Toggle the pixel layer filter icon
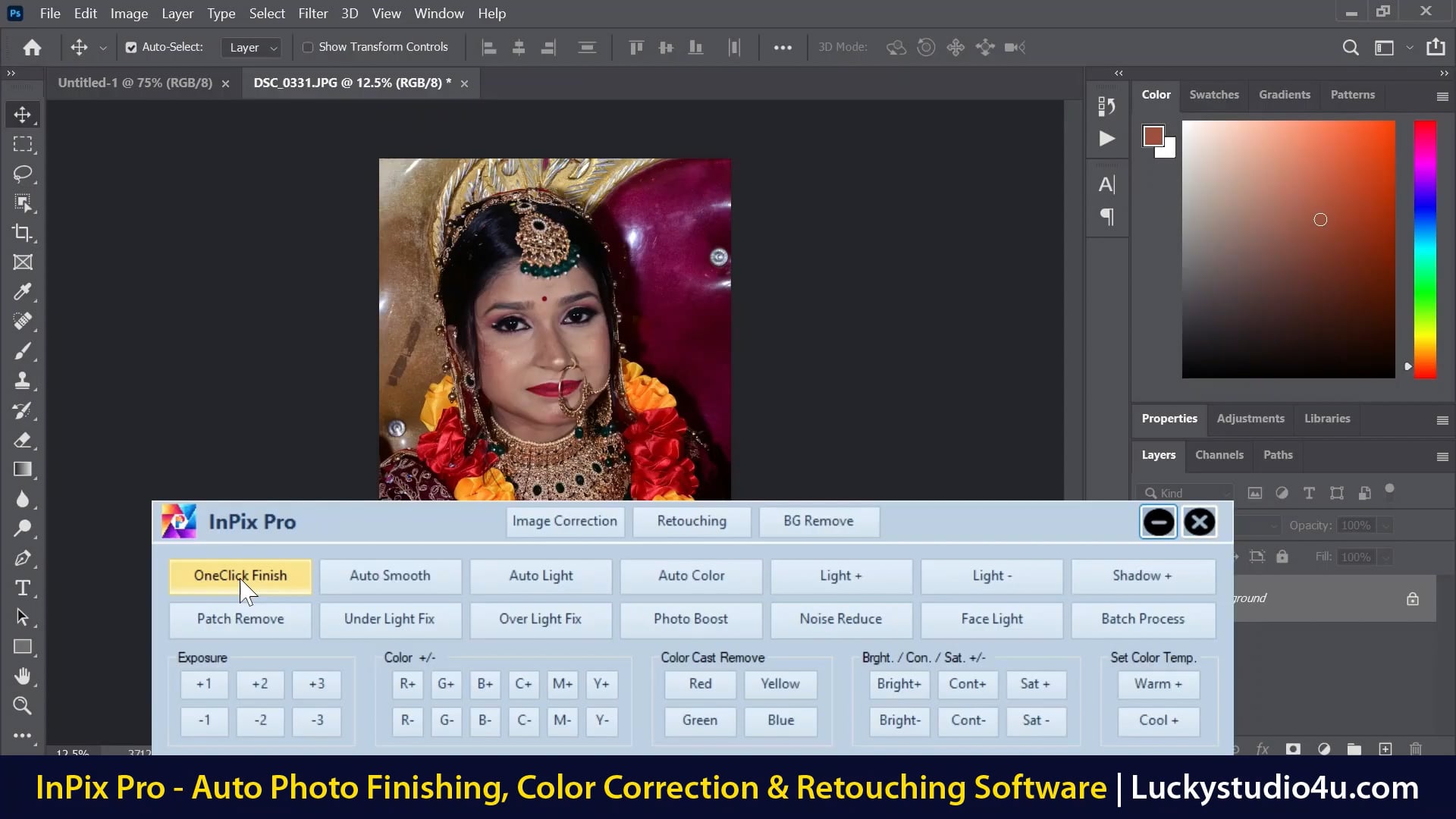 [x=1255, y=493]
